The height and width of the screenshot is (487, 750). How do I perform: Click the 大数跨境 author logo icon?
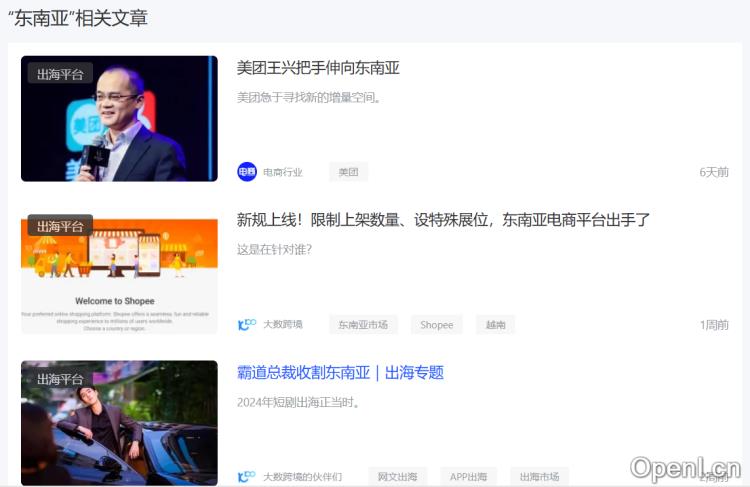tap(247, 324)
